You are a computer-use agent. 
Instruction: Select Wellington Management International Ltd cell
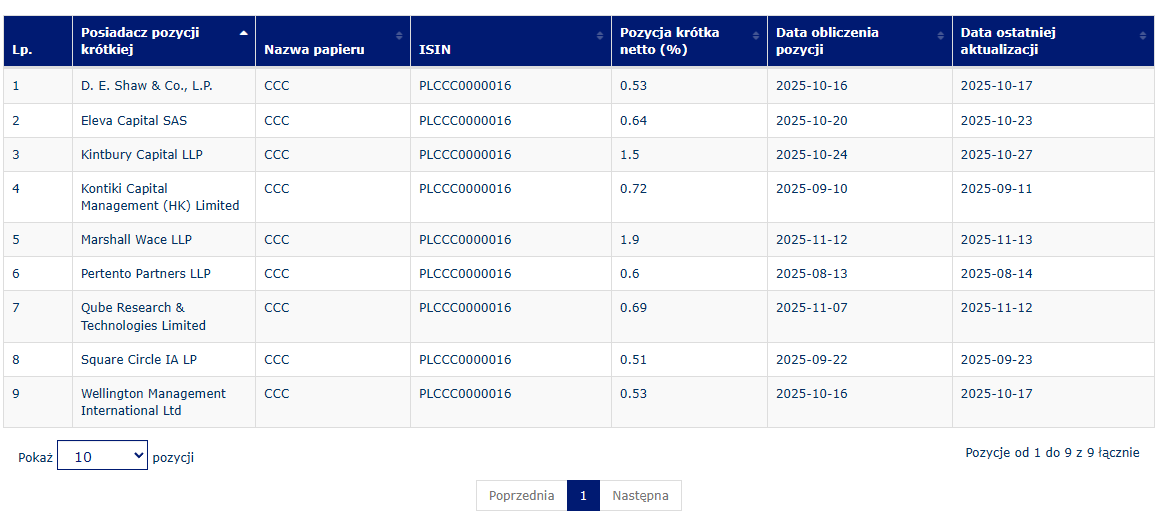point(164,402)
